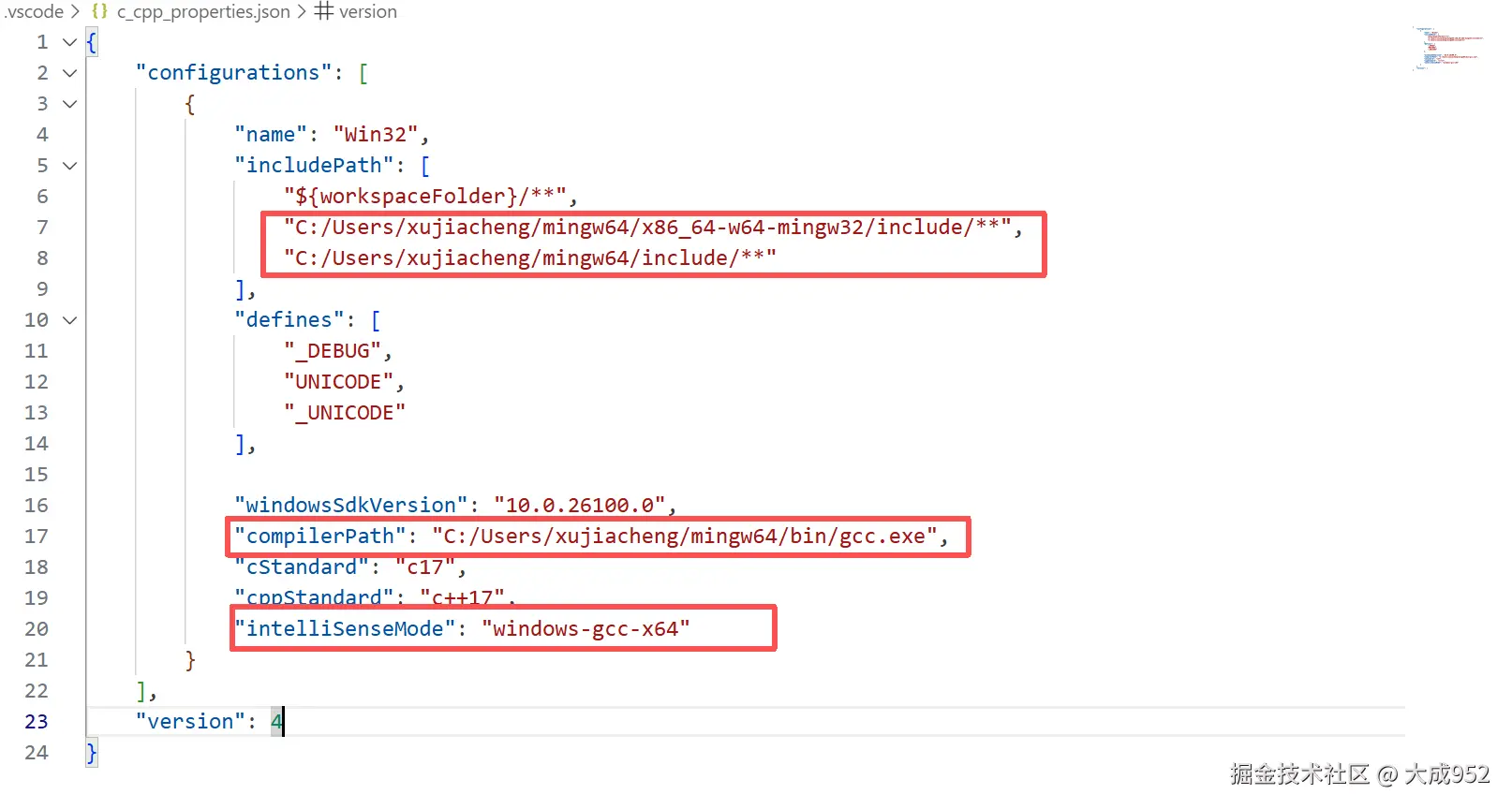Select the "10.0.26100.0" SDK version value
This screenshot has height=809, width=1512.
point(580,506)
